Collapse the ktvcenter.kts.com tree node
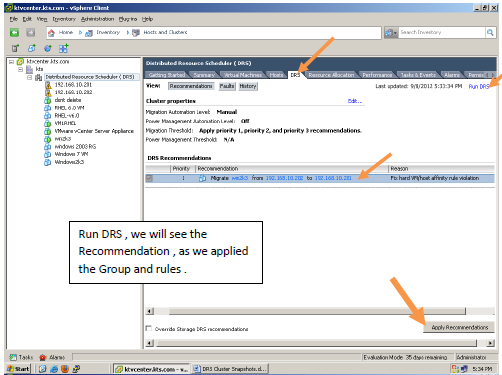Viewport: 502px width, 375px height. click(x=12, y=62)
